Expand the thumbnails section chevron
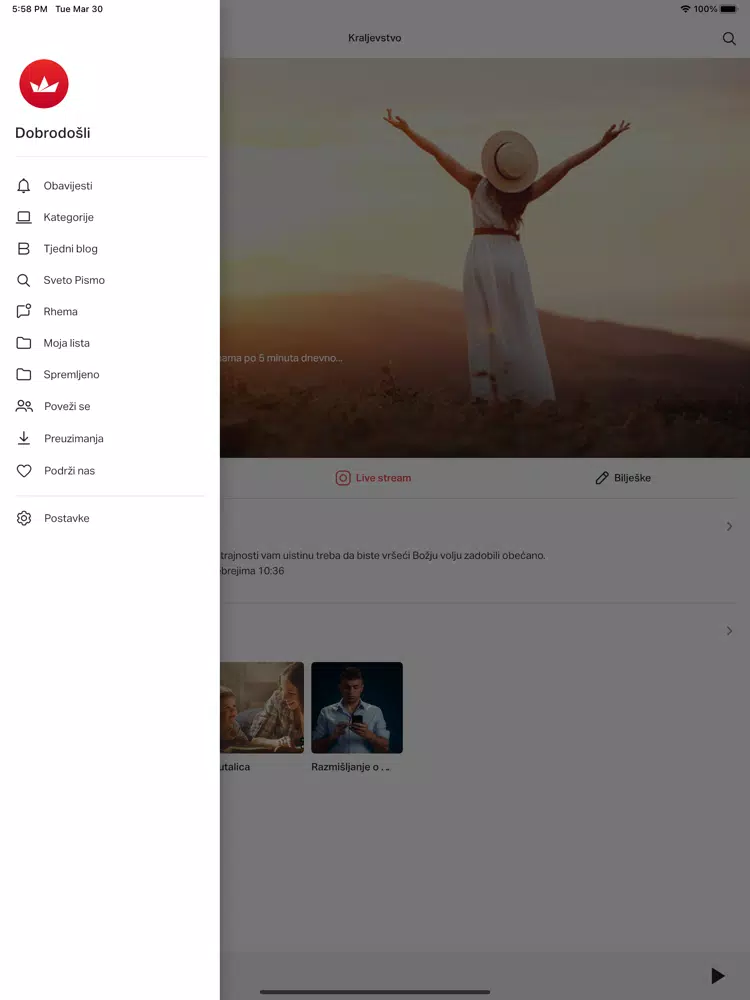 point(729,631)
